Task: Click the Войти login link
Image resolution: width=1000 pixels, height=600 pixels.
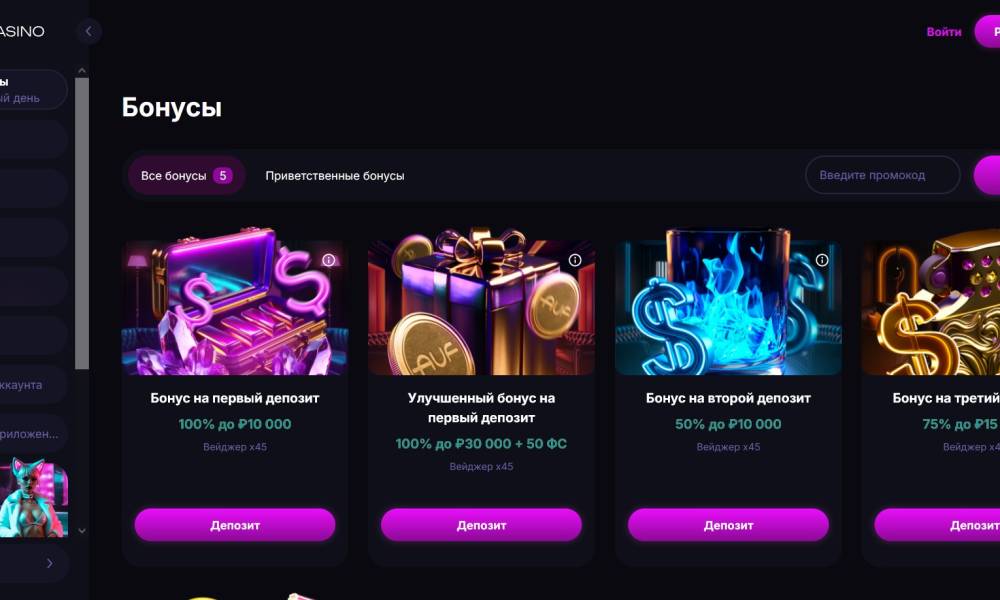Action: click(944, 32)
